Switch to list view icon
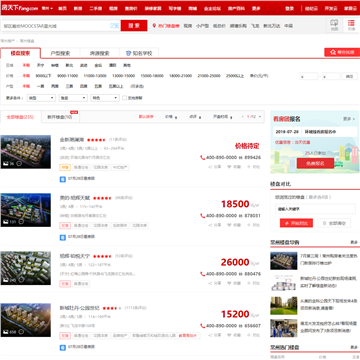This screenshot has height=360, width=360. 351,25
